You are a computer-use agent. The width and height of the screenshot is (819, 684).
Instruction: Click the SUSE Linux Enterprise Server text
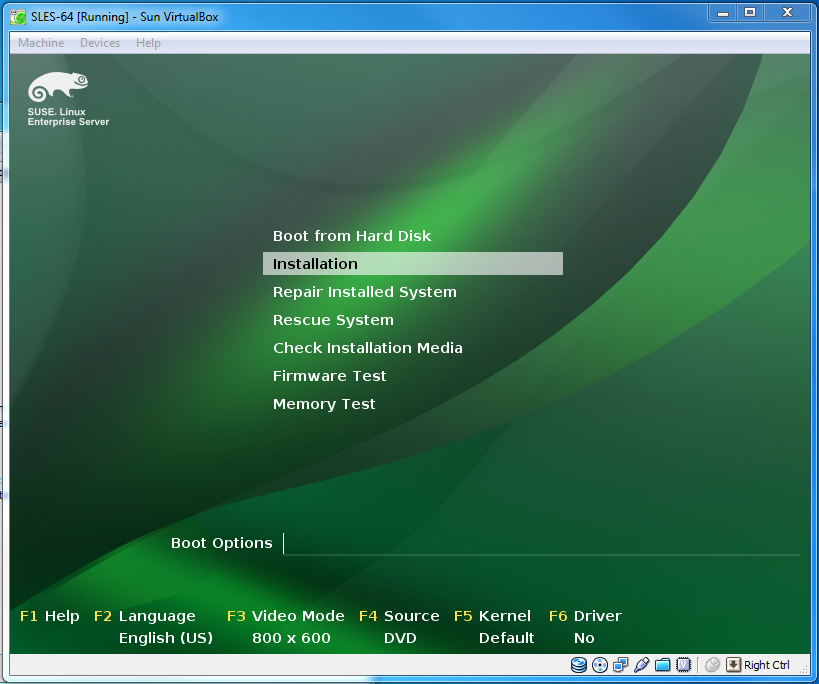[x=68, y=117]
